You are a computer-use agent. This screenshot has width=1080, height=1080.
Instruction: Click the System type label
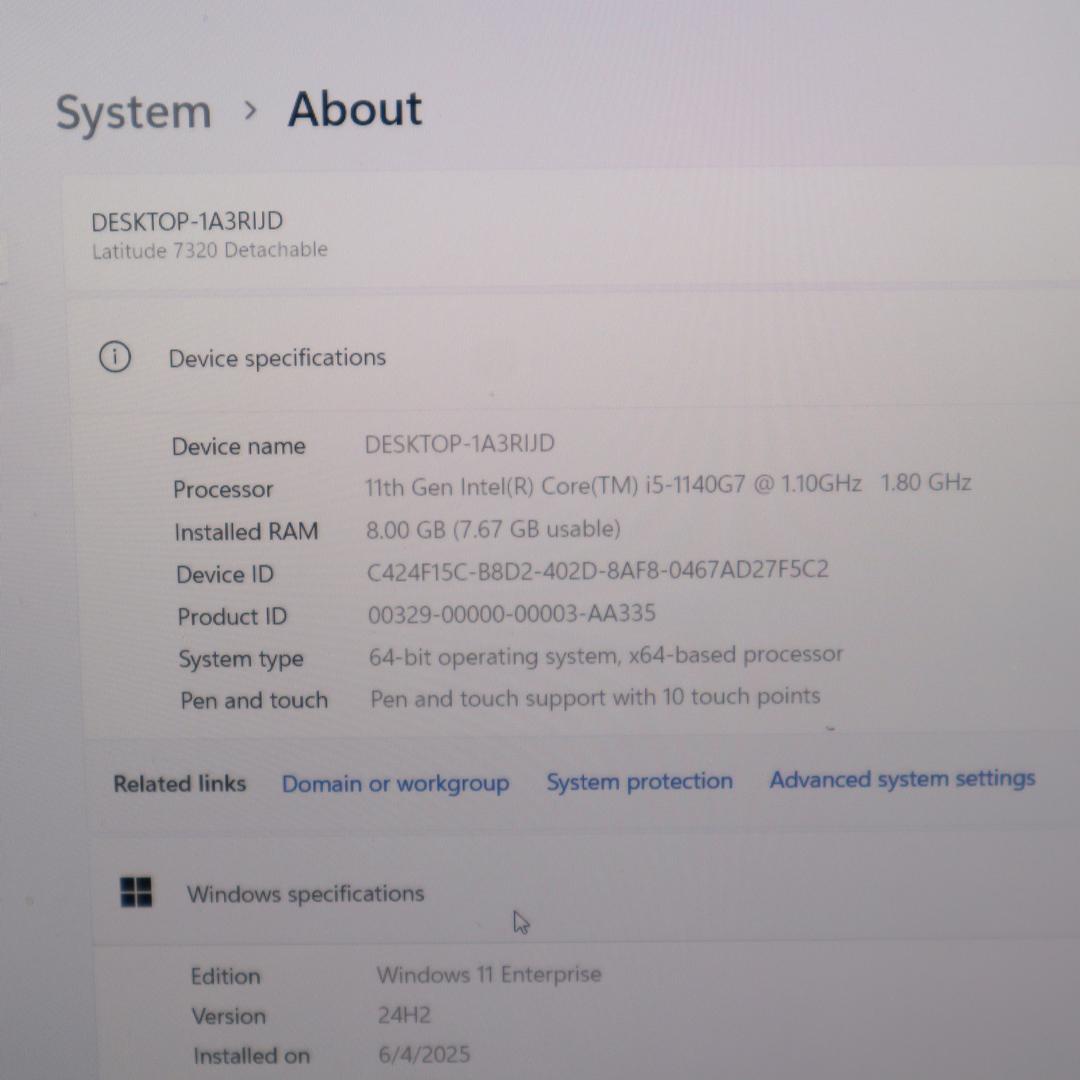click(241, 659)
